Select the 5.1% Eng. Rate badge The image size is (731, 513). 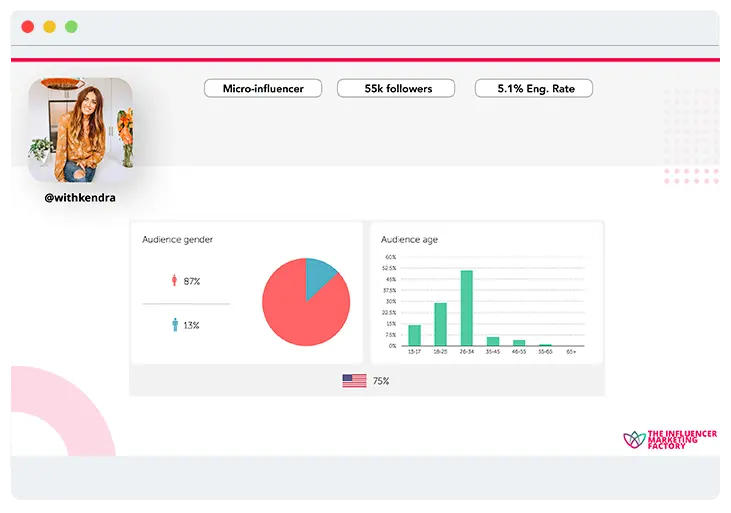pyautogui.click(x=534, y=88)
